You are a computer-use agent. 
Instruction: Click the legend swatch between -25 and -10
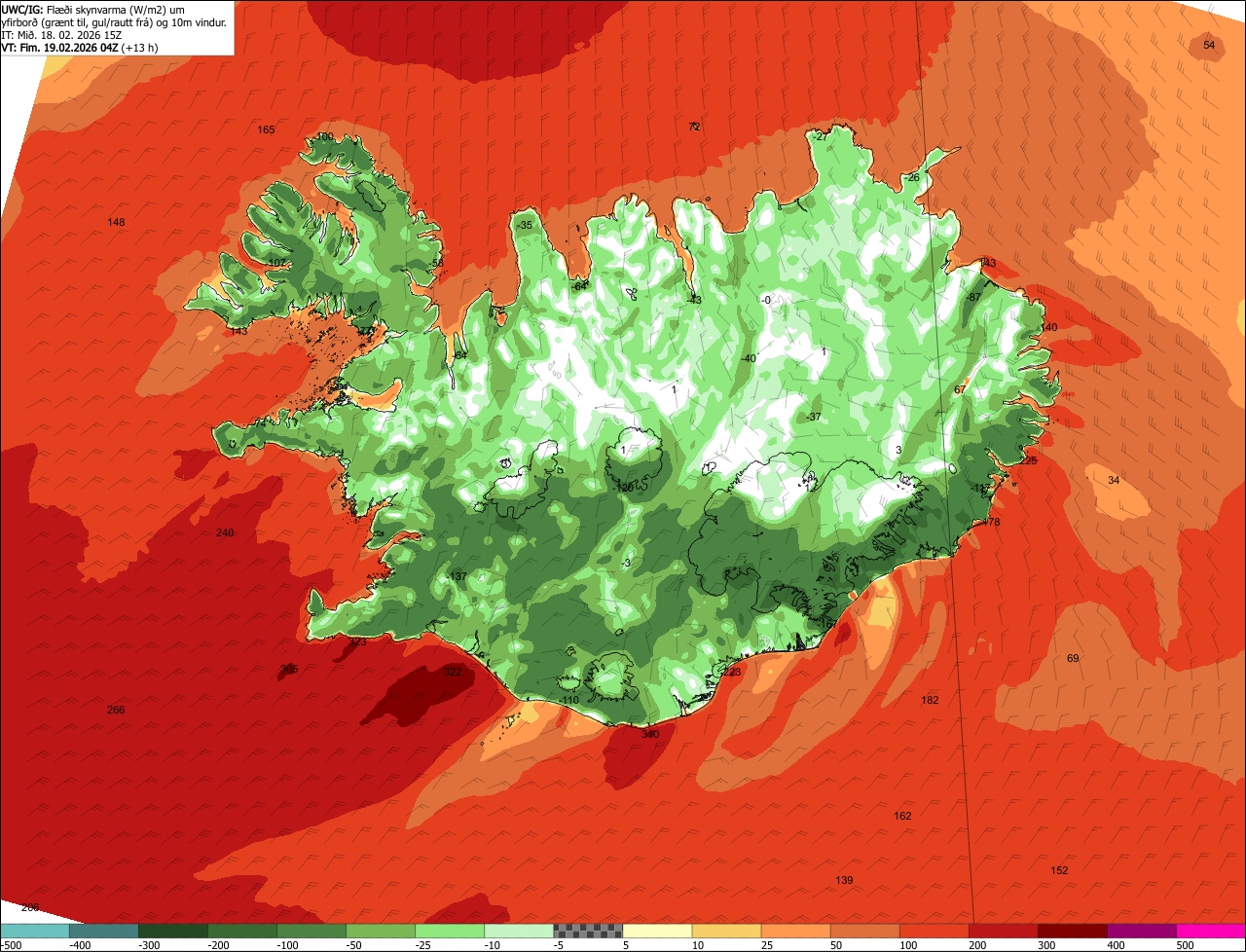click(450, 931)
